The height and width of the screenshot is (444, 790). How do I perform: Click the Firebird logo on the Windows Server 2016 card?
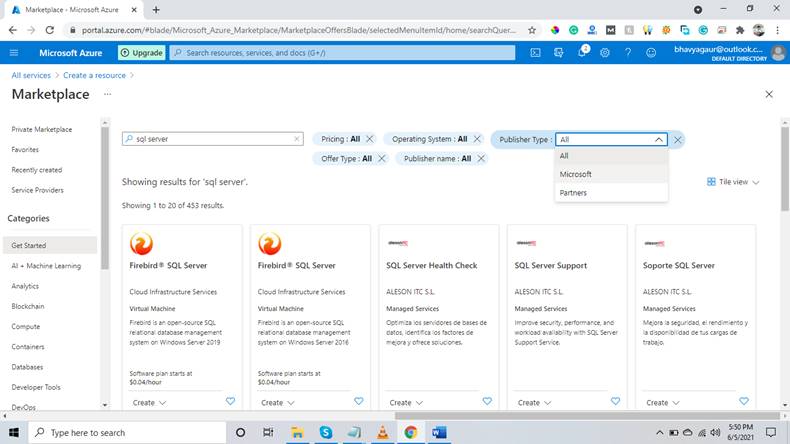click(270, 243)
